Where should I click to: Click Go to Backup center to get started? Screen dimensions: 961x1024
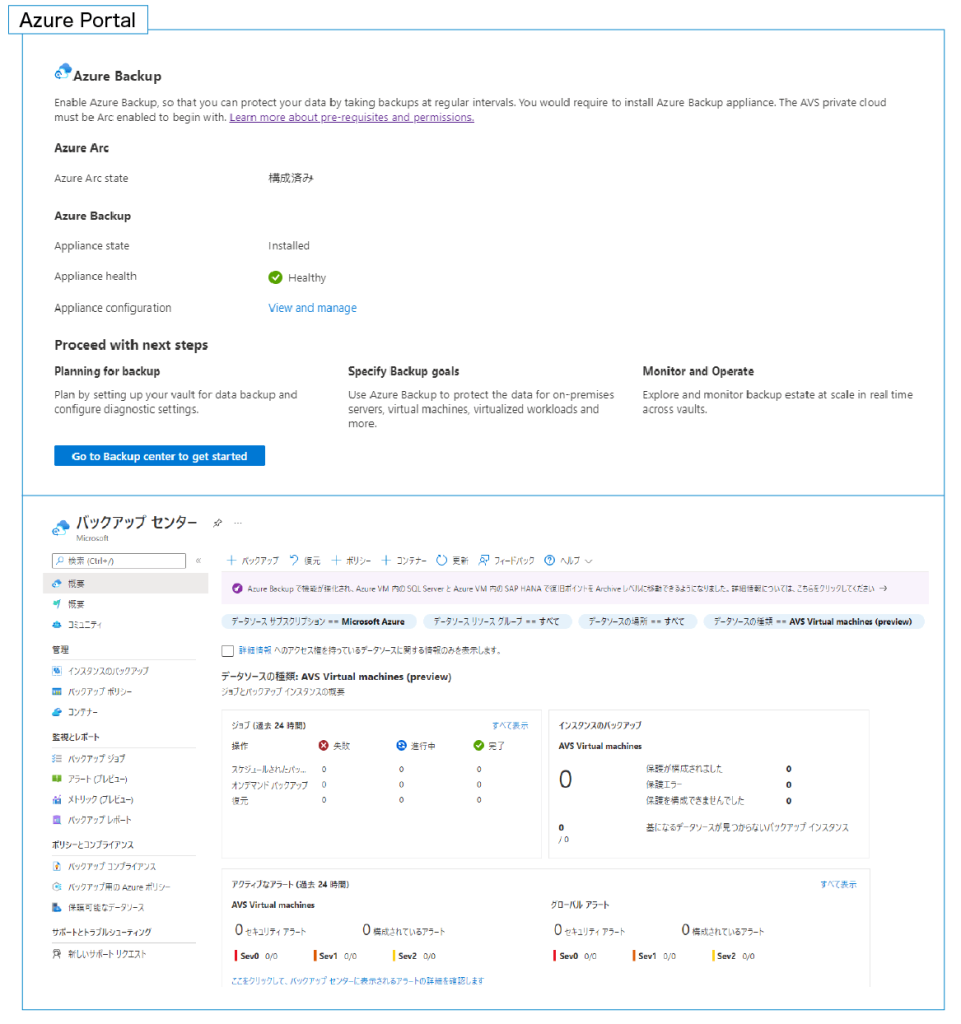(159, 455)
